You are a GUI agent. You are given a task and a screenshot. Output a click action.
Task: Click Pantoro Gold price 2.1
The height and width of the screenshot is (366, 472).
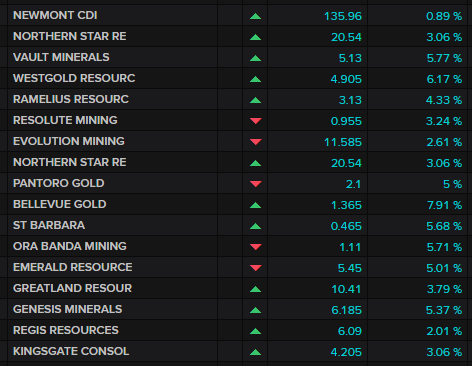pos(353,184)
